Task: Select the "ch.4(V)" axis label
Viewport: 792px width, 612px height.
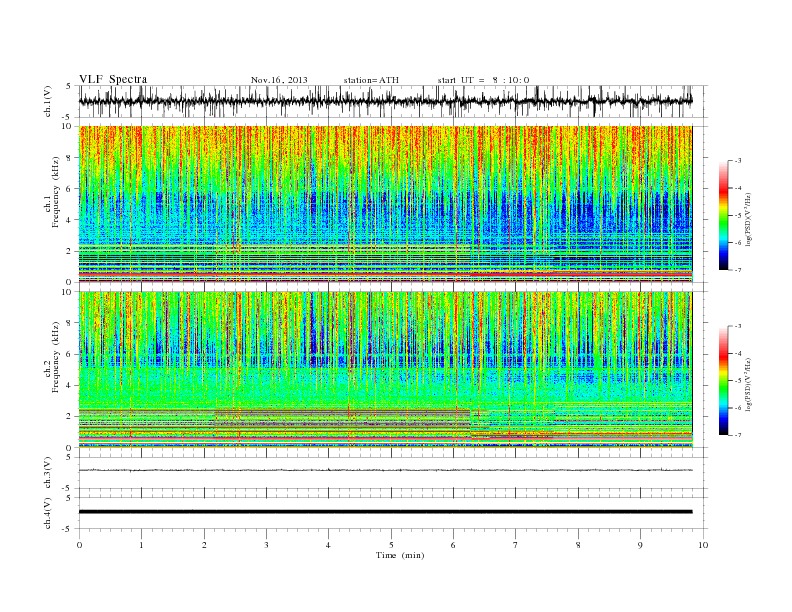Action: click(48, 513)
